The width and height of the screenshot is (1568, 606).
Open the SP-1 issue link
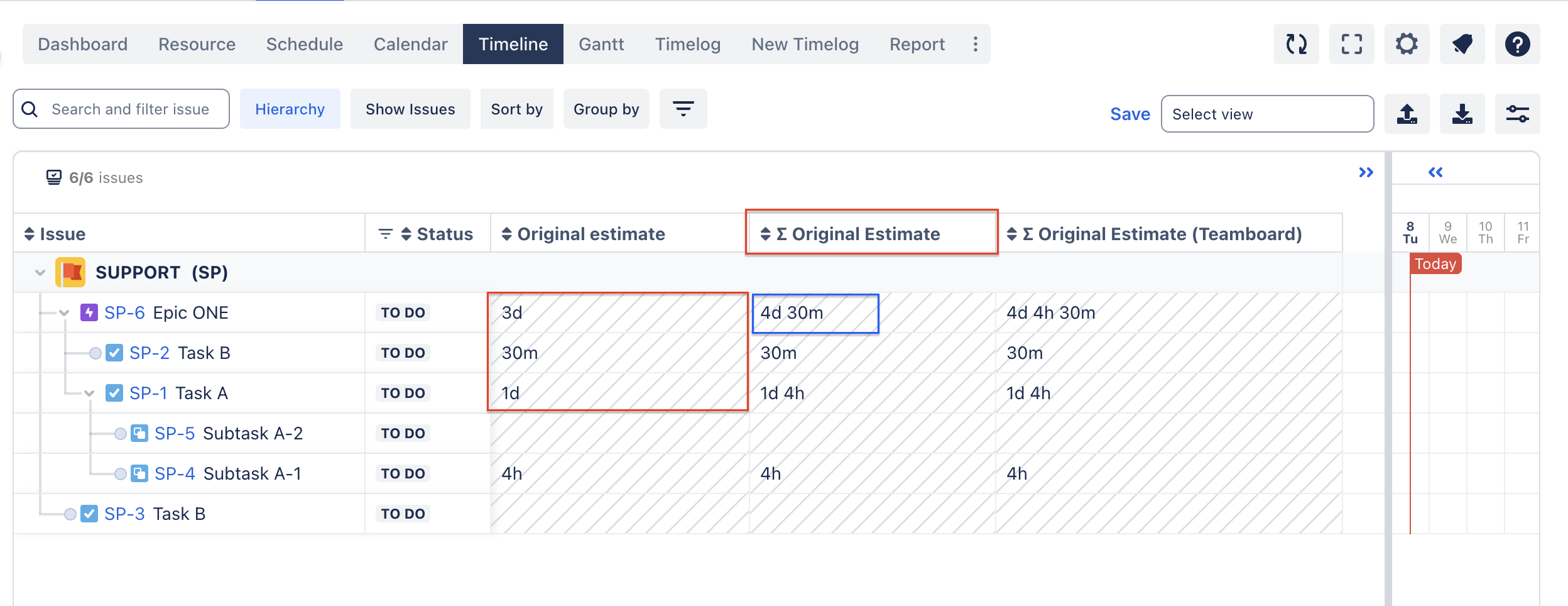148,394
